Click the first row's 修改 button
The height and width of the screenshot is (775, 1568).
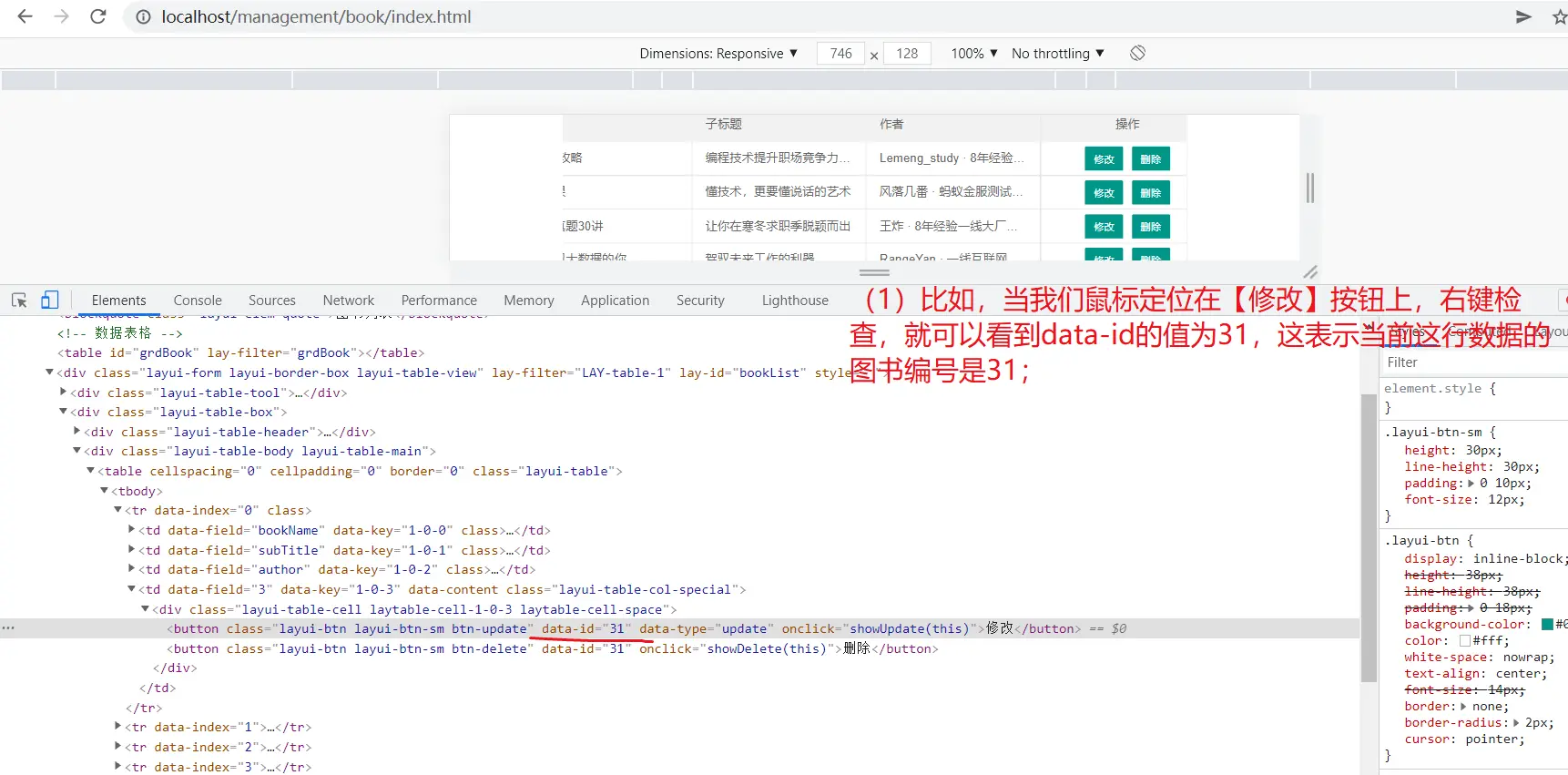coord(1104,159)
